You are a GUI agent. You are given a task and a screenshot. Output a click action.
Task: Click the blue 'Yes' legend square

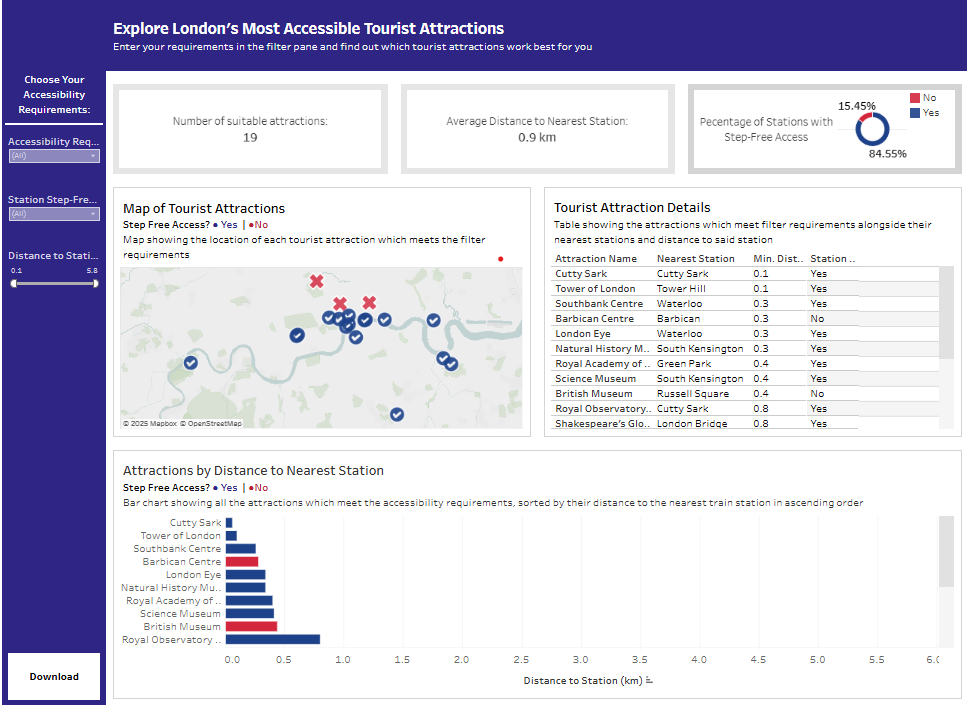(914, 113)
